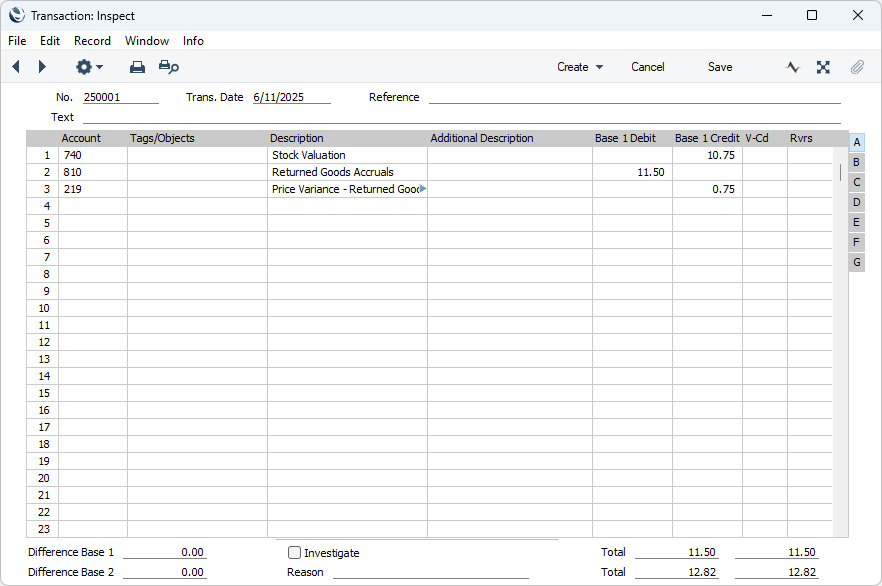This screenshot has height=586, width=882.
Task: Click the Additional Description column header
Action: coord(482,138)
